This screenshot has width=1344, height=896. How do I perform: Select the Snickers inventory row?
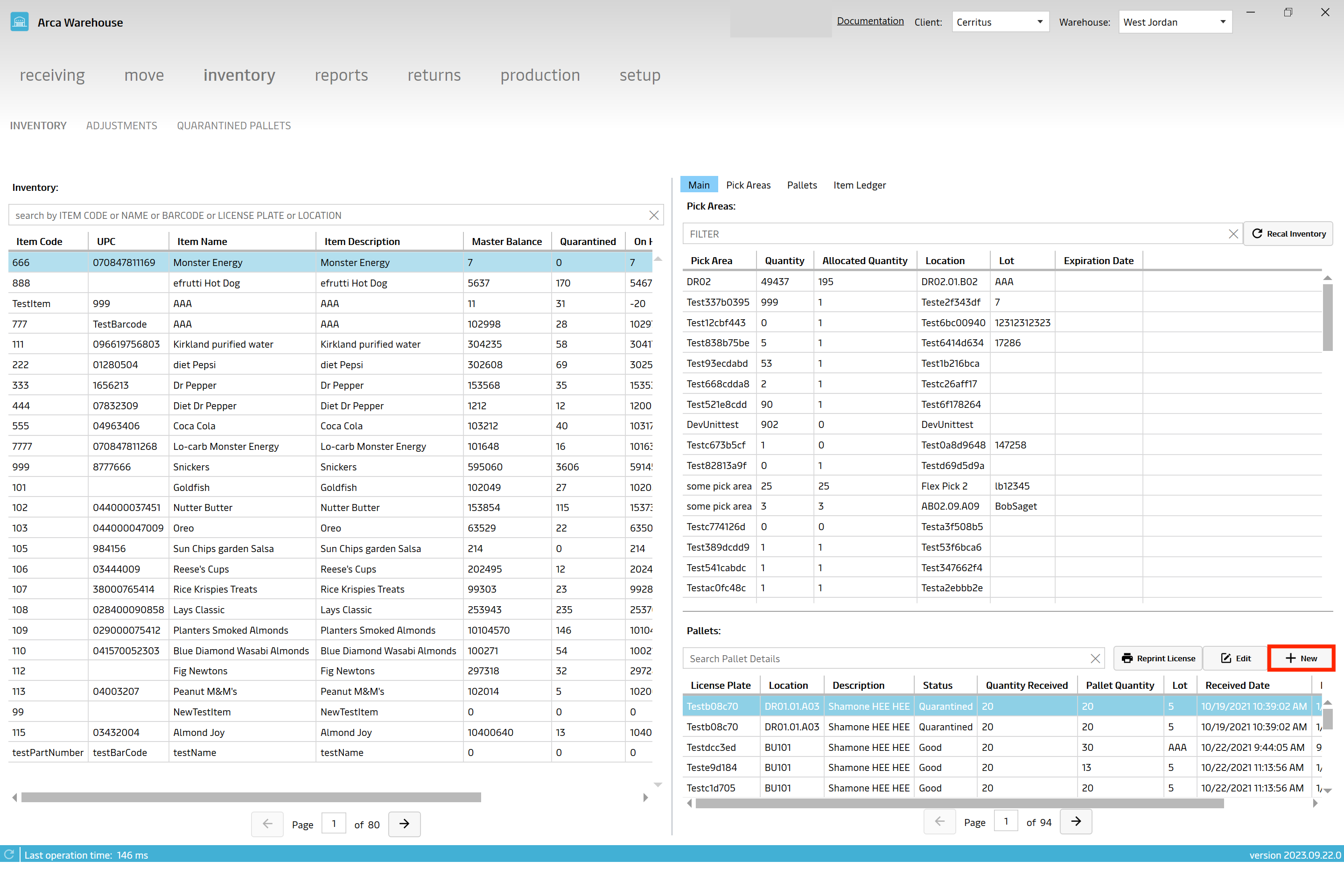(x=330, y=467)
